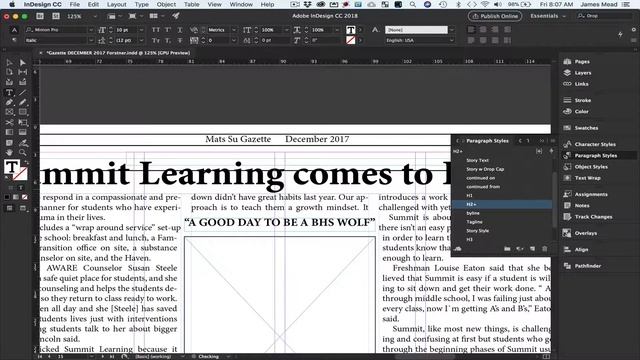
Task: Open the Layout menu
Action: 116,4
